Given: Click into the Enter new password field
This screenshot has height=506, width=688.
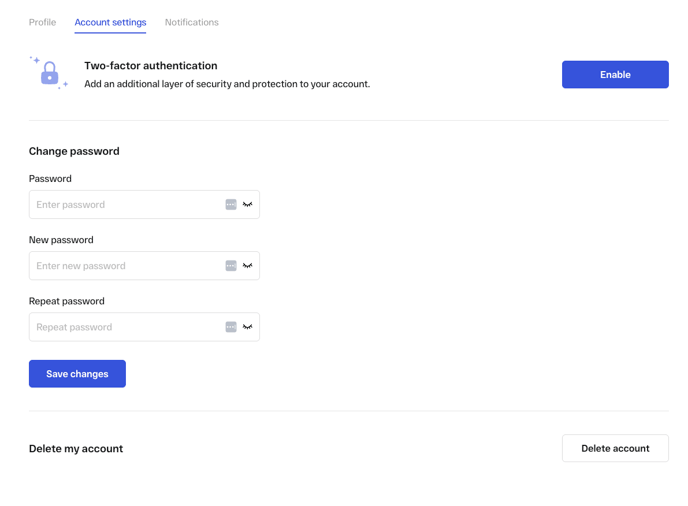Looking at the screenshot, I should click(125, 266).
